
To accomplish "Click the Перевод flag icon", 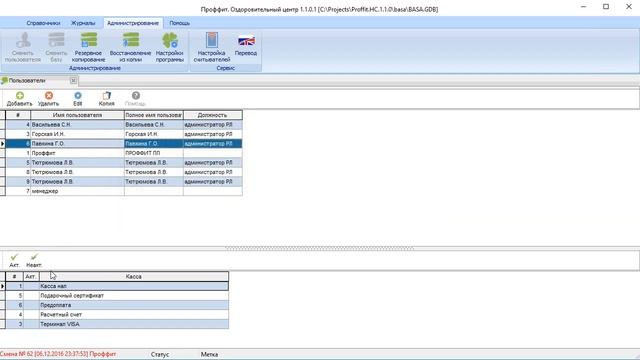I will coord(246,41).
